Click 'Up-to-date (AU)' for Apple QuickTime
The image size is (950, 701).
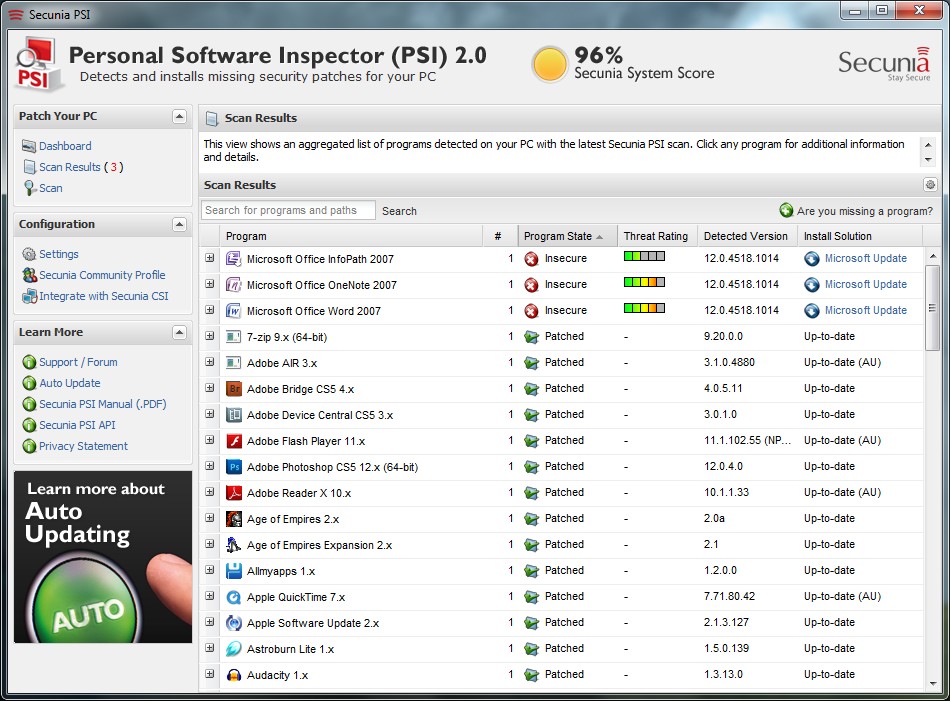pos(842,596)
